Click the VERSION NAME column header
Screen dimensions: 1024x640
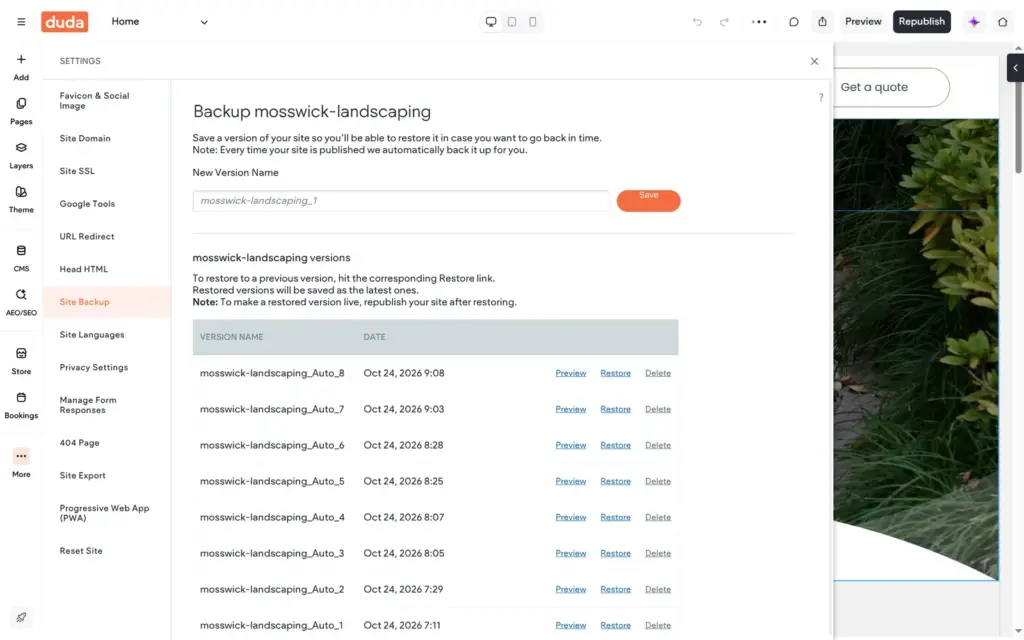pos(231,337)
